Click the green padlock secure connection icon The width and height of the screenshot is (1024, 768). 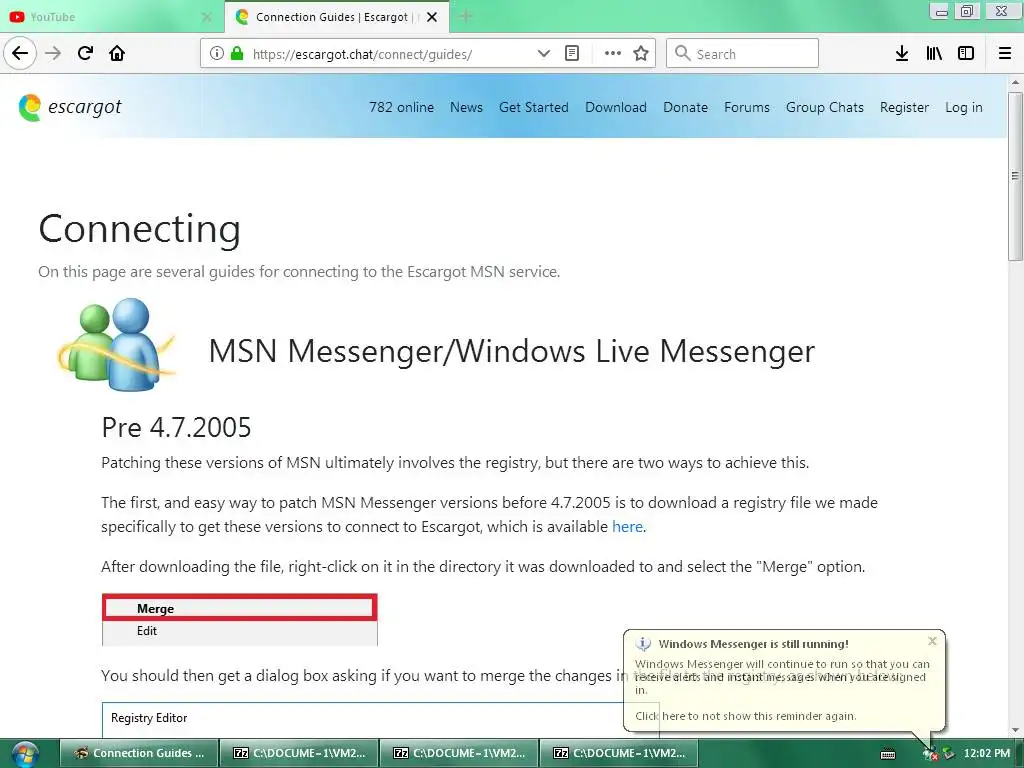(237, 53)
